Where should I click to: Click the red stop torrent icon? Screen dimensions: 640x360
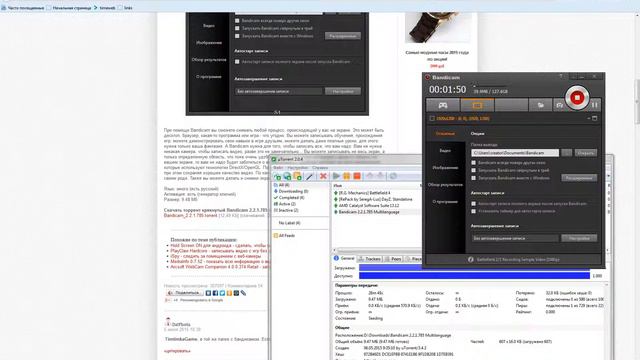pyautogui.click(x=357, y=176)
